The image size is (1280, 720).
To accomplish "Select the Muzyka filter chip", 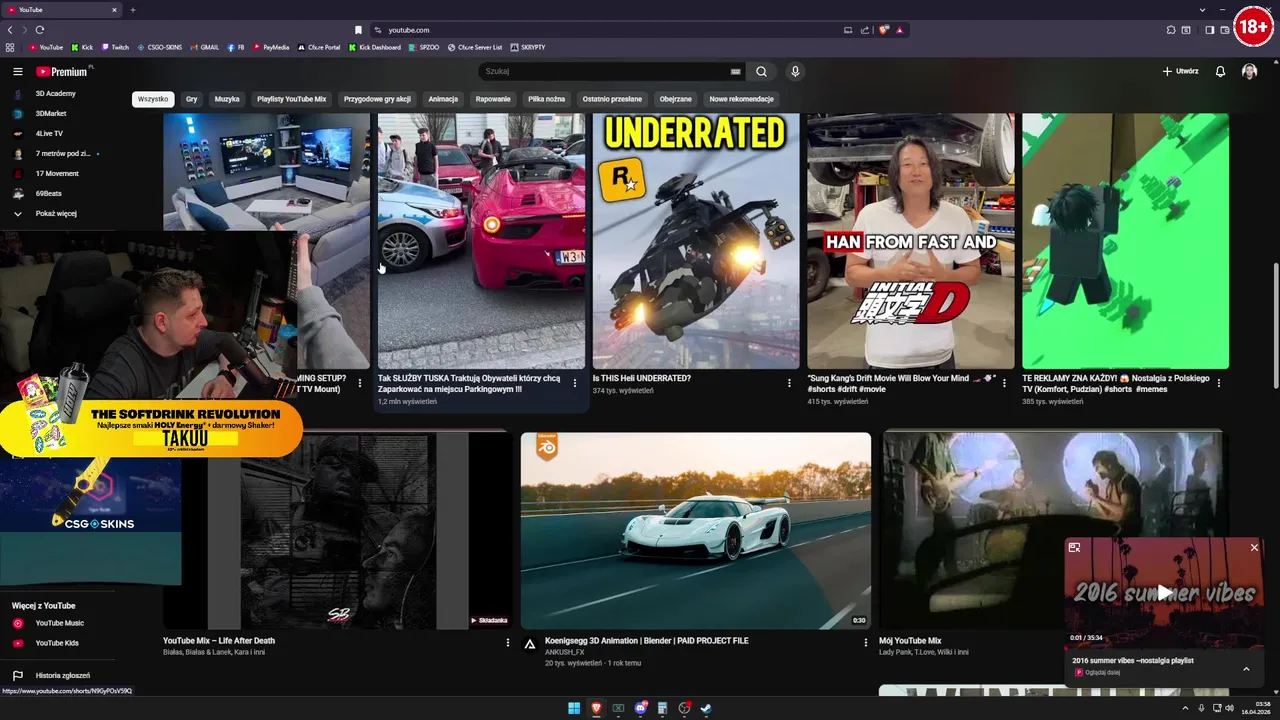I will click(227, 99).
